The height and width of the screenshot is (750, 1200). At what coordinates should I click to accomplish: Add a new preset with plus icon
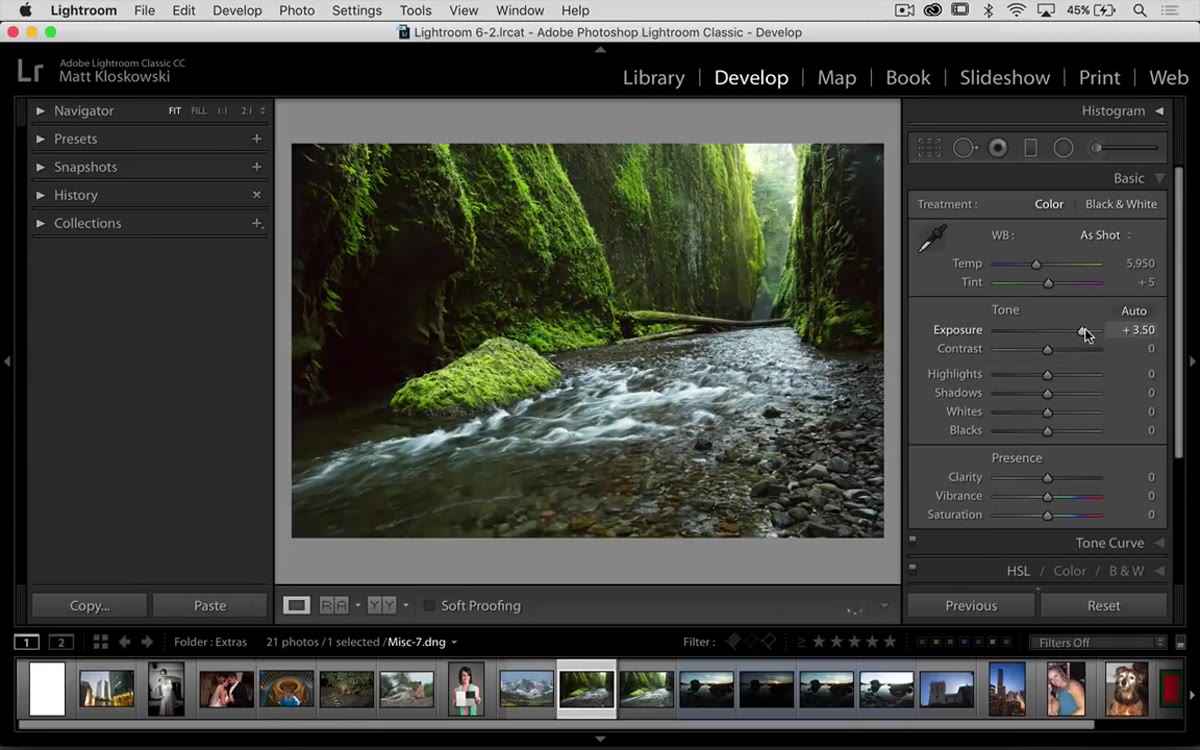[257, 139]
